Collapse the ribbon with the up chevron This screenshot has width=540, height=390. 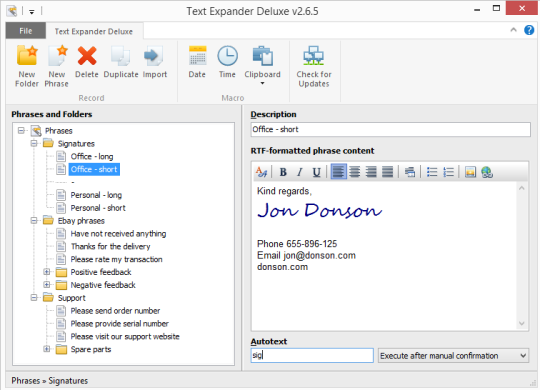513,30
